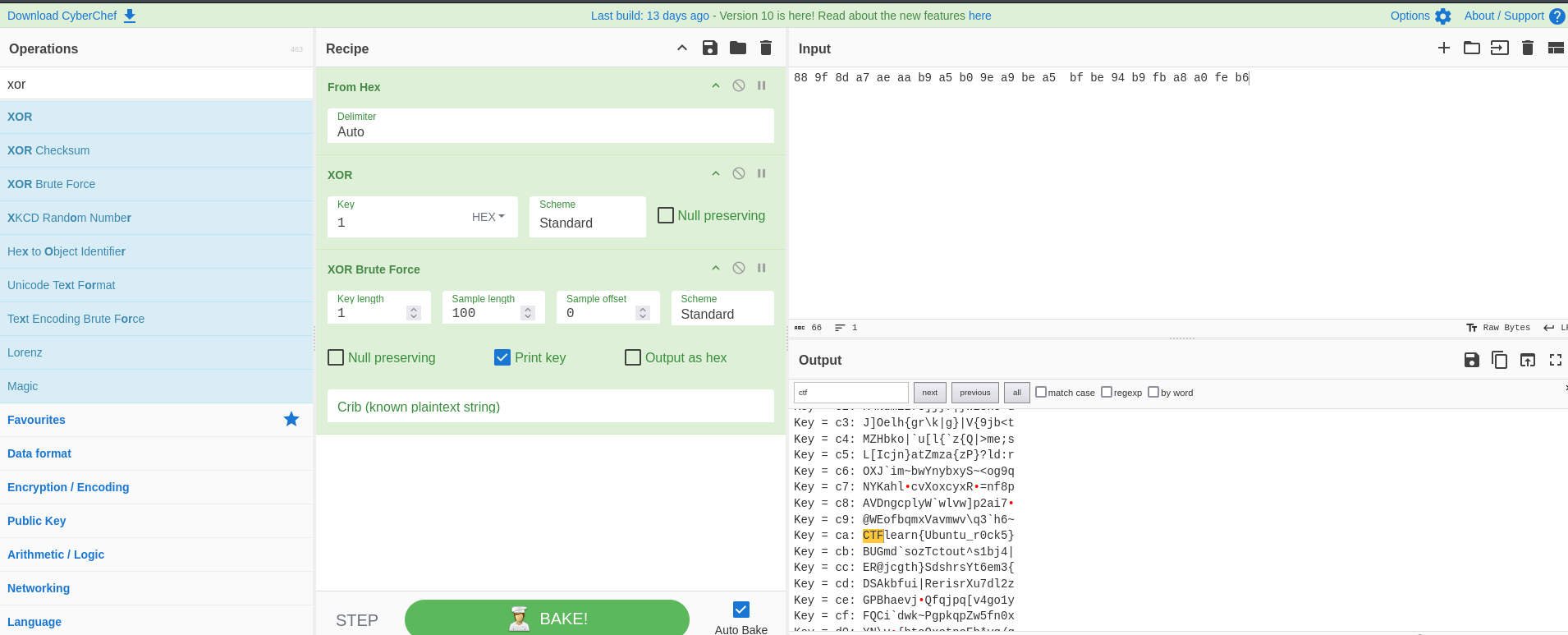Maximise the output pane
The width and height of the screenshot is (1568, 635).
pyautogui.click(x=1556, y=360)
